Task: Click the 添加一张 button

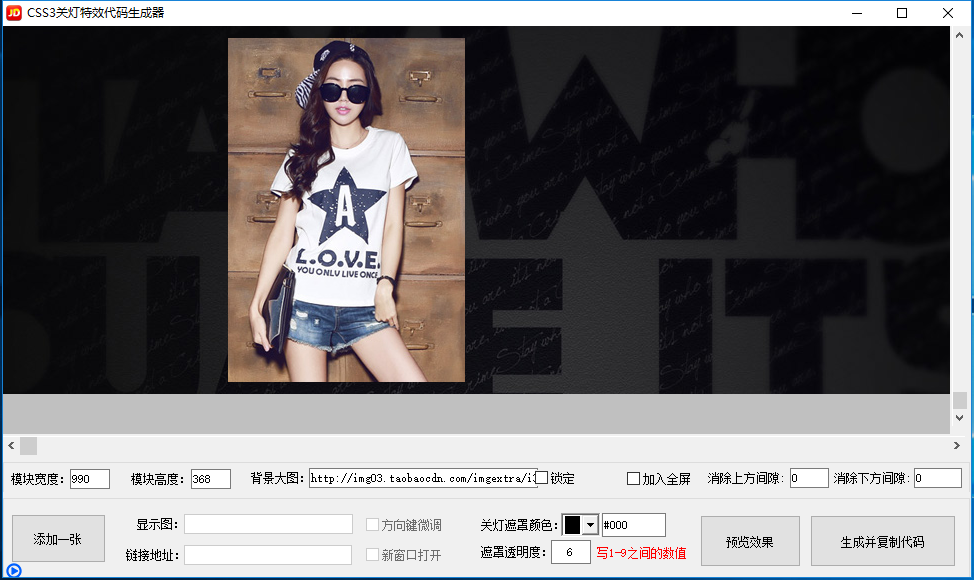Action: pos(58,538)
